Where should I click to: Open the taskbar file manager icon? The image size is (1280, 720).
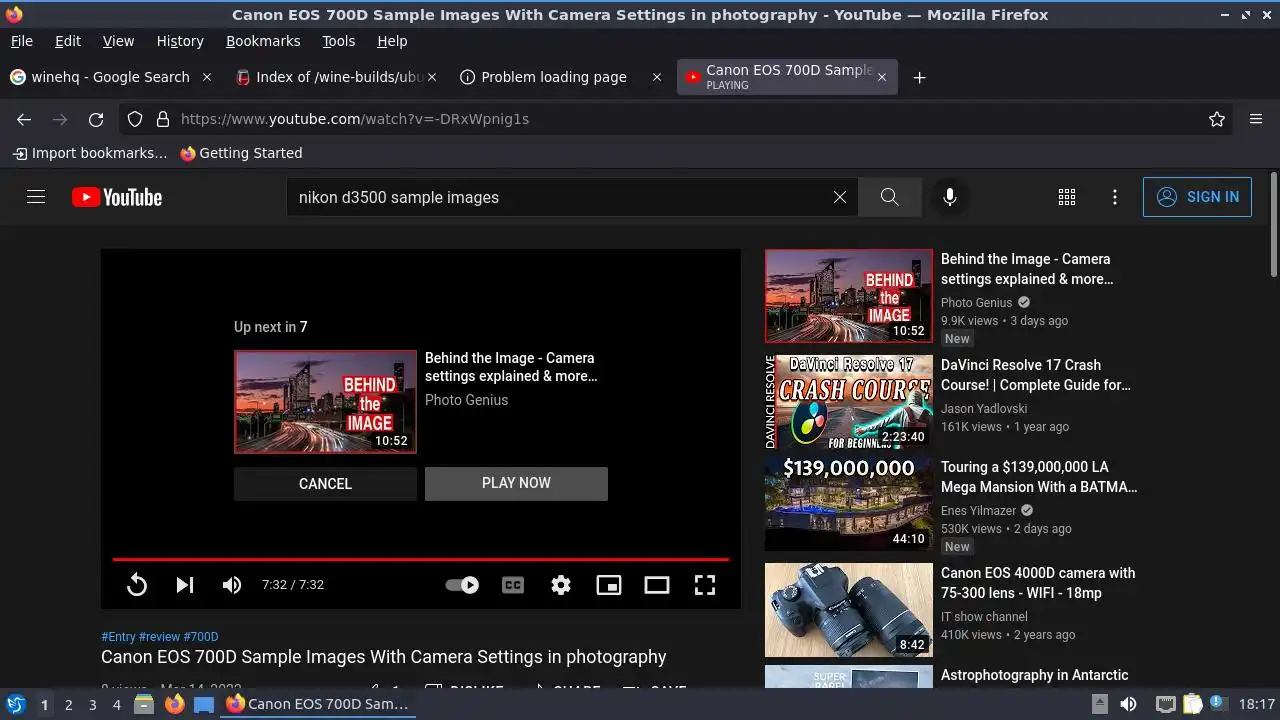point(144,704)
